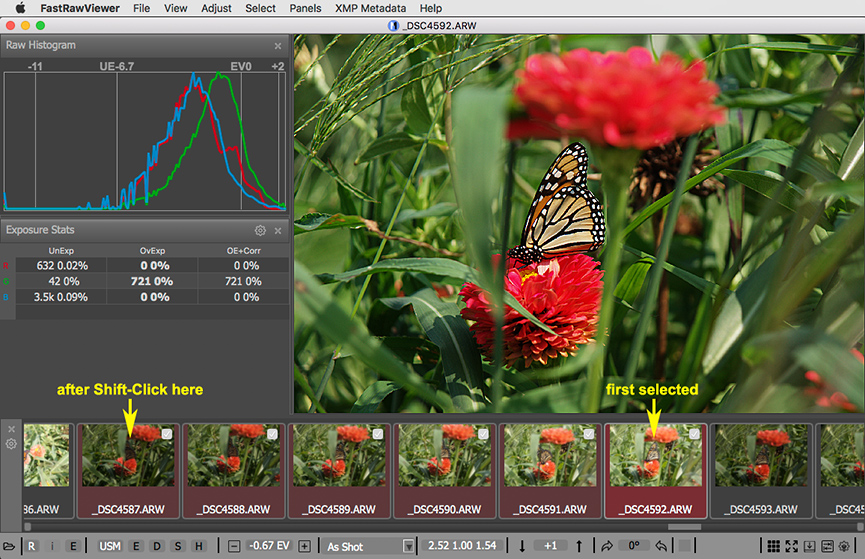Click the open folder icon in bottom toolbar
The image size is (865, 559).
pos(9,546)
